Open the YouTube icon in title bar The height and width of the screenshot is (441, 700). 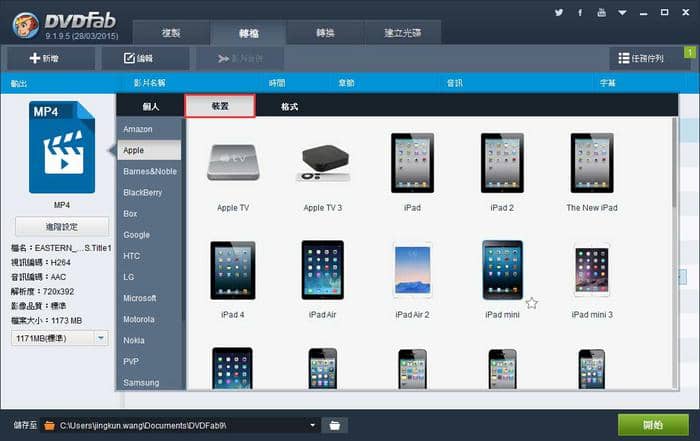pos(601,12)
